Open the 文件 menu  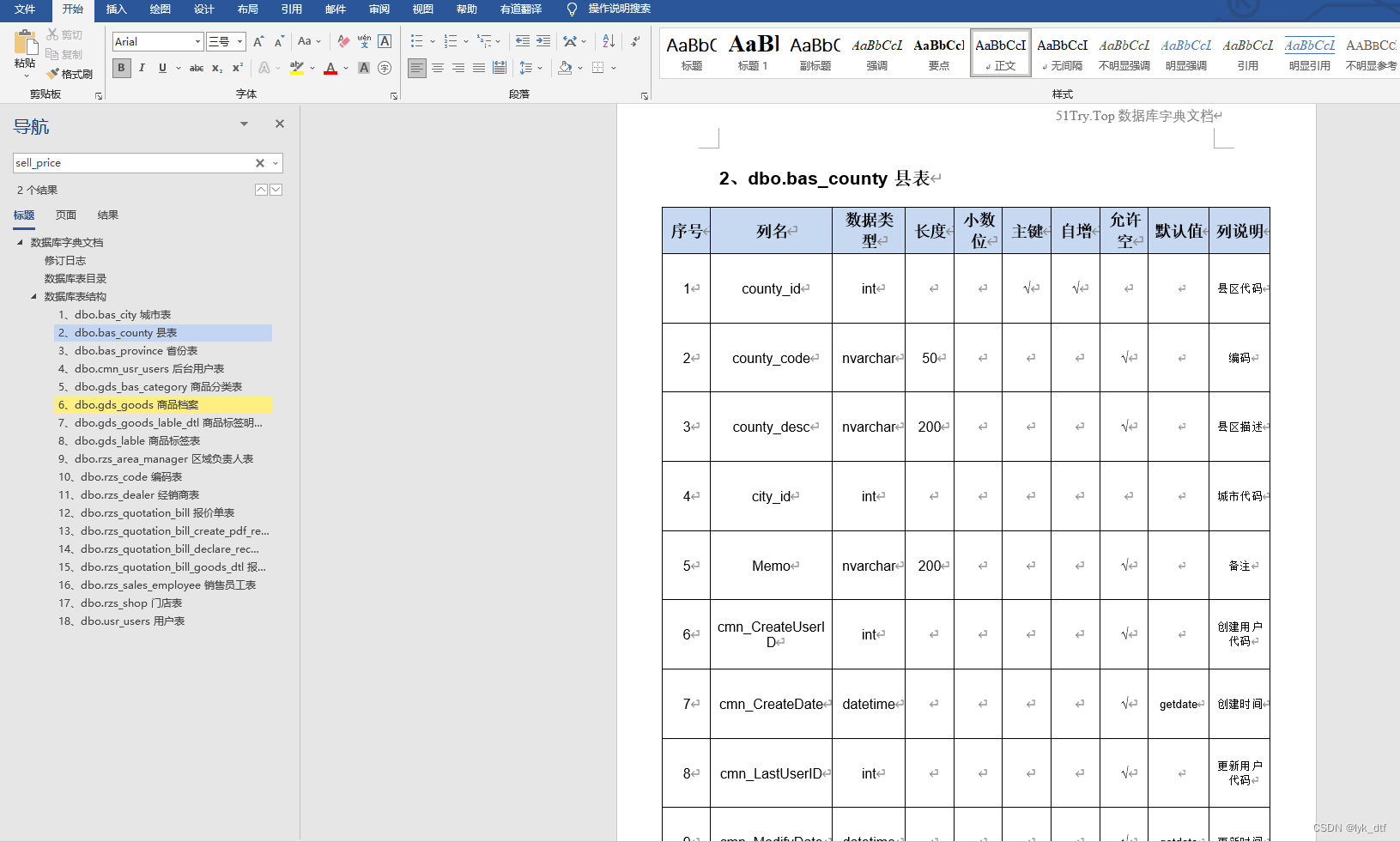(25, 9)
